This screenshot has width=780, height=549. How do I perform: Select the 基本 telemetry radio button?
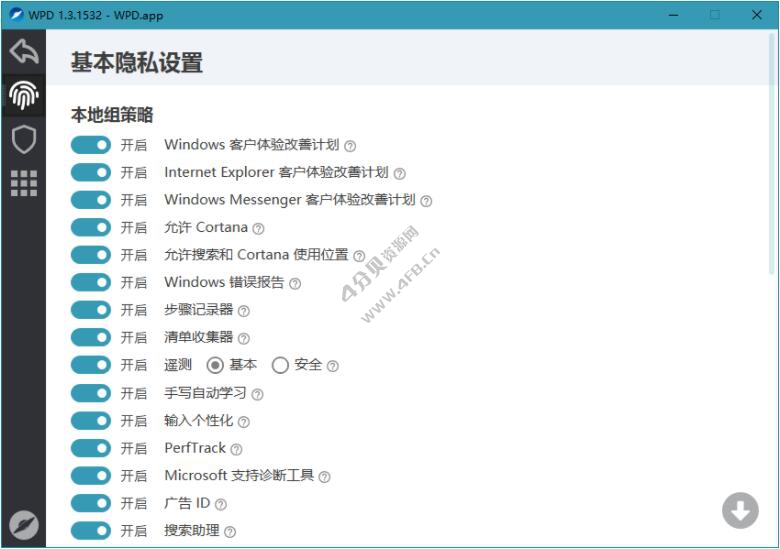pos(215,366)
